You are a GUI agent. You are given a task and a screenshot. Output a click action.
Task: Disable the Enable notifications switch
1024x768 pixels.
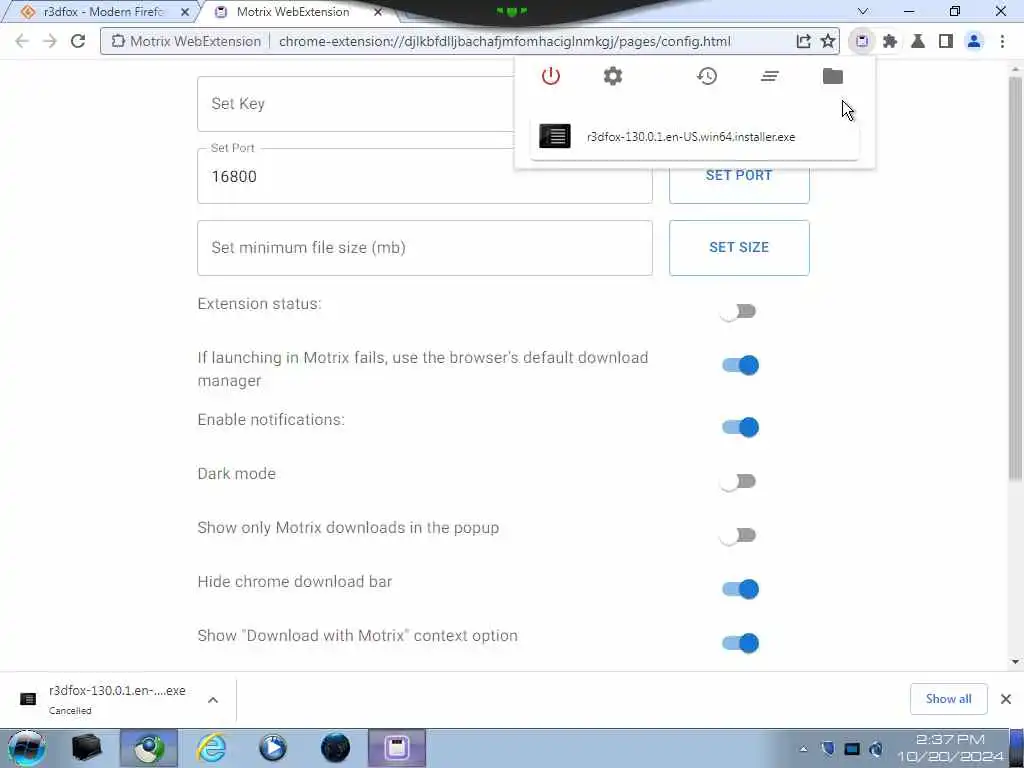coord(740,427)
